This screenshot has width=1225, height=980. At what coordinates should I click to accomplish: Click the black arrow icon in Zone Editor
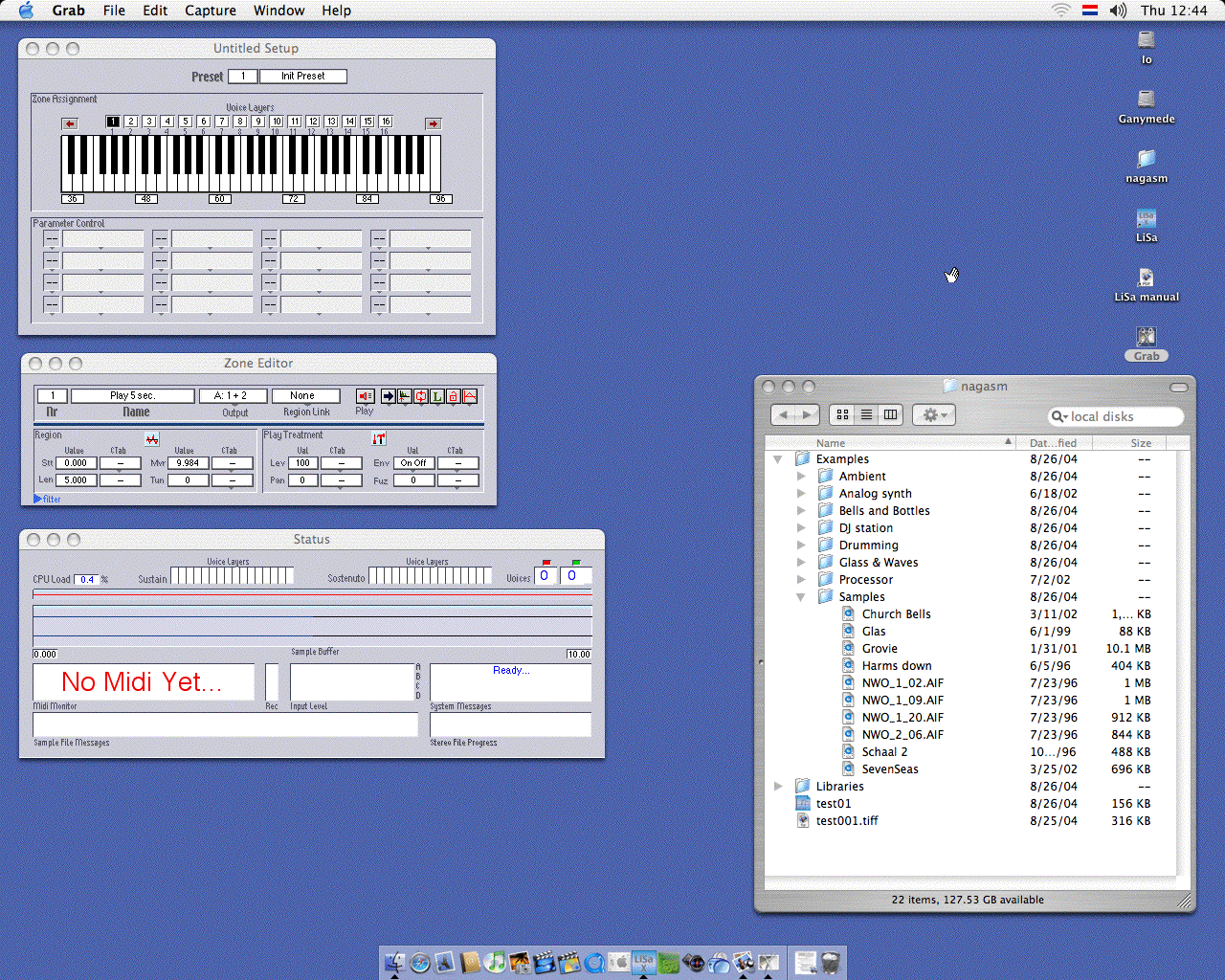click(x=388, y=396)
